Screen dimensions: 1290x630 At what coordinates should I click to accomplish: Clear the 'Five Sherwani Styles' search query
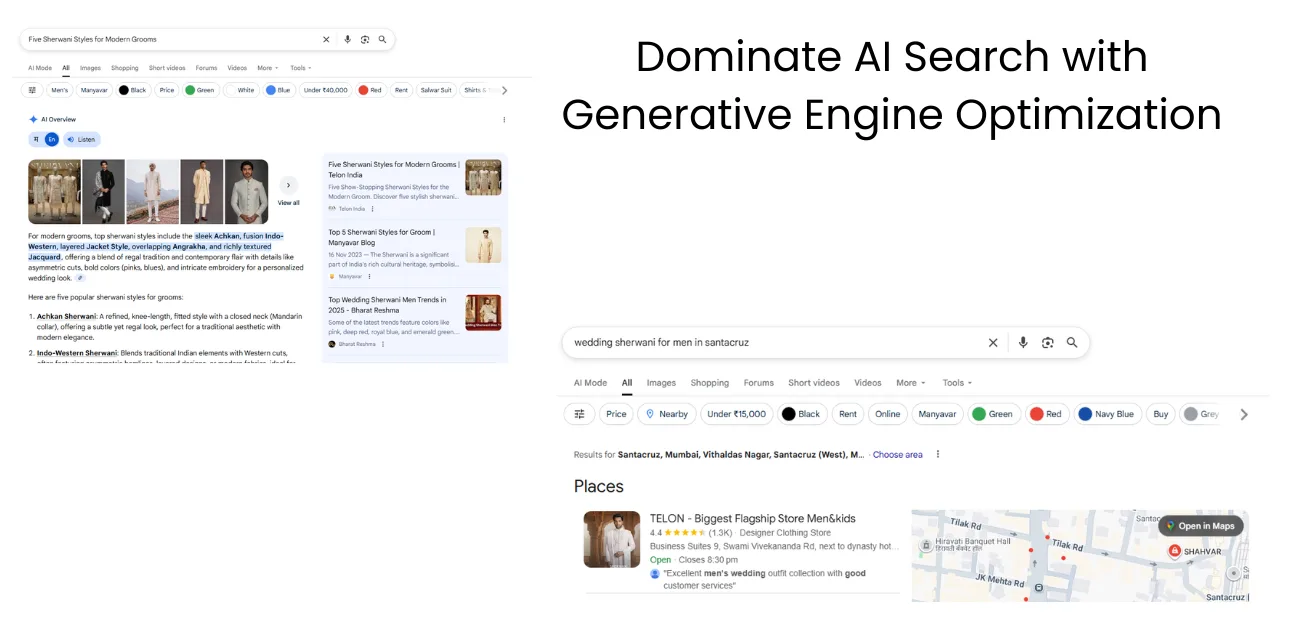(x=326, y=39)
